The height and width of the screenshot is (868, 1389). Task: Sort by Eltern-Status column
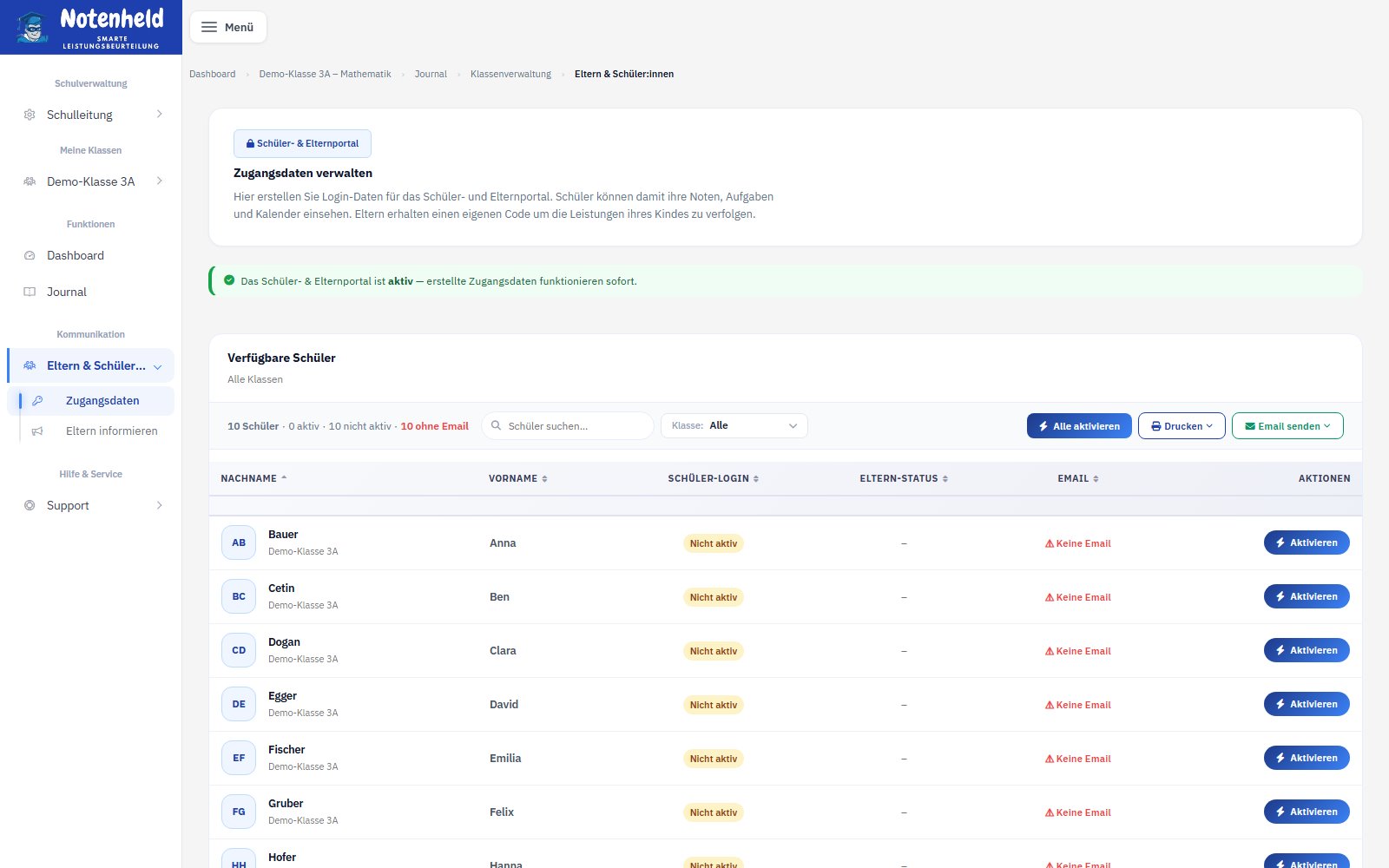[904, 478]
